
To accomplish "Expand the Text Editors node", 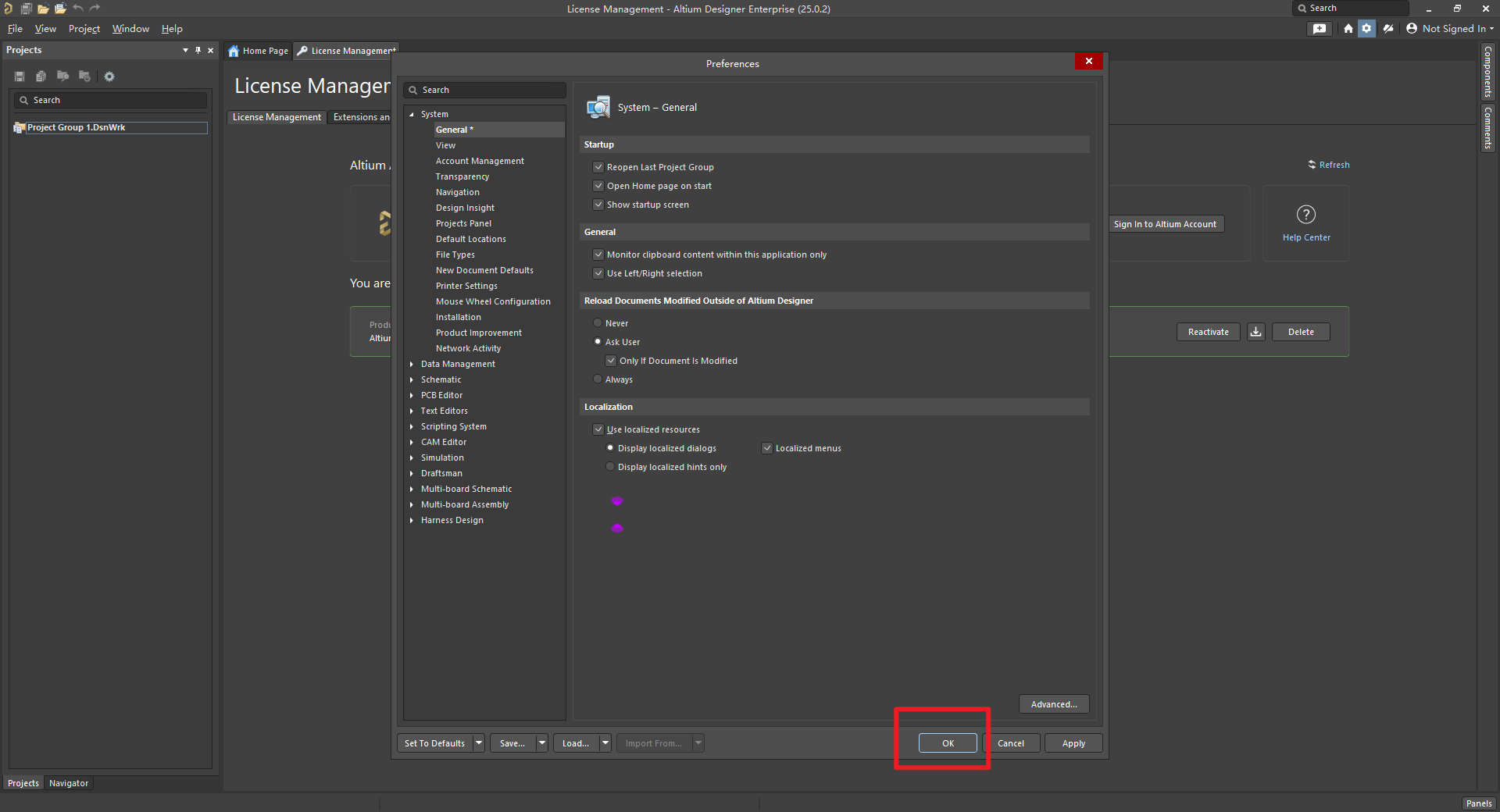I will pos(412,411).
